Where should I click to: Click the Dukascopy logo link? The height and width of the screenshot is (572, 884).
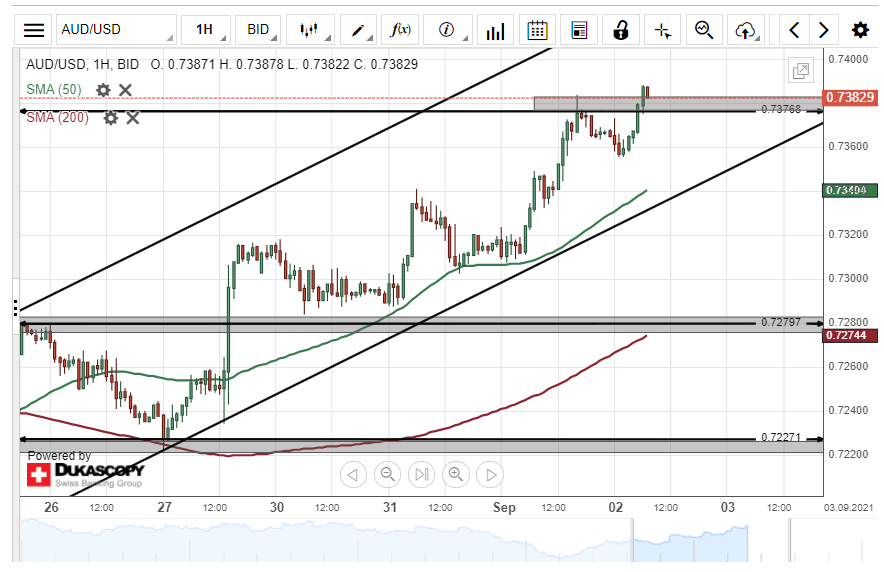coord(86,475)
